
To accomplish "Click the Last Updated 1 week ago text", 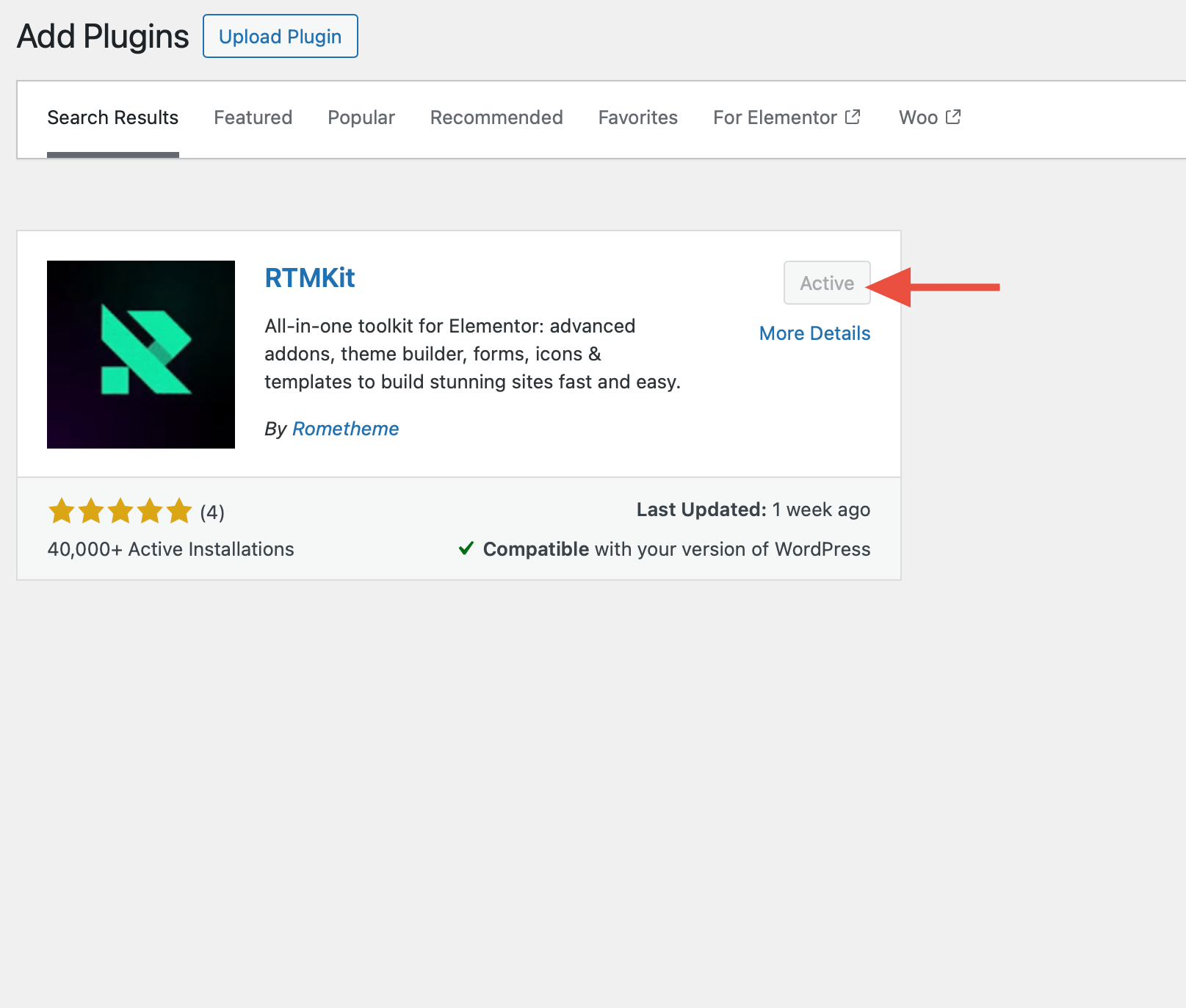I will pos(753,510).
